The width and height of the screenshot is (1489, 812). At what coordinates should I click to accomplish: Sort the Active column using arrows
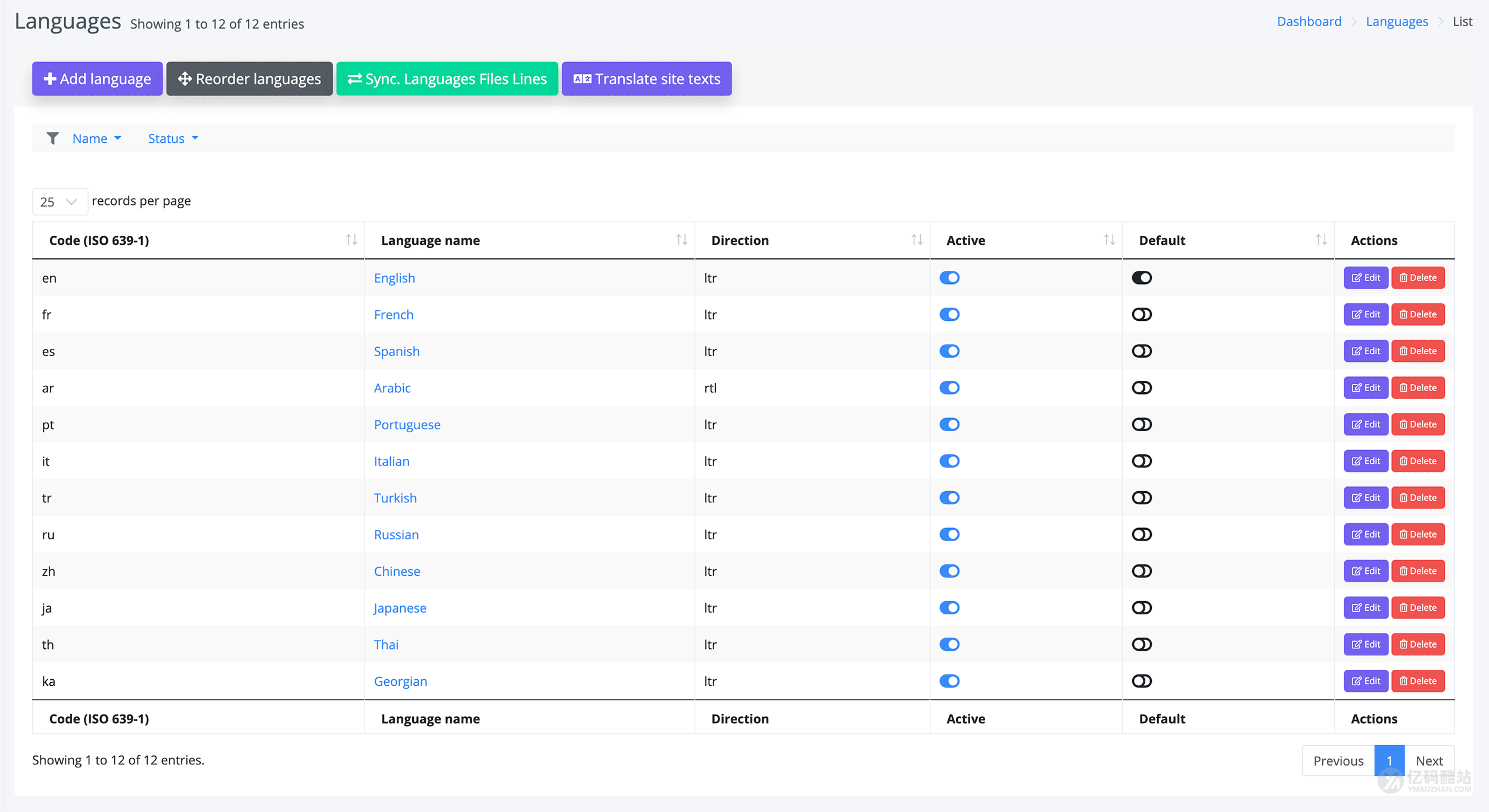1109,240
